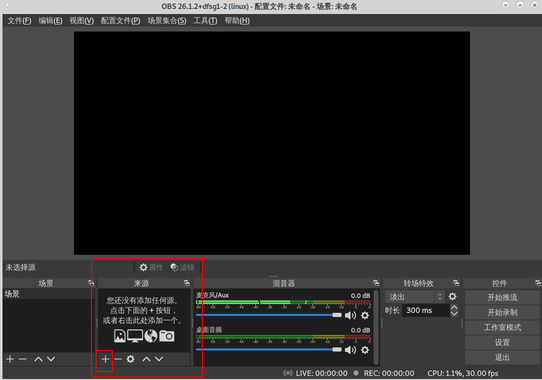Enable 工作室模式 button
The height and width of the screenshot is (380, 542).
pyautogui.click(x=502, y=327)
